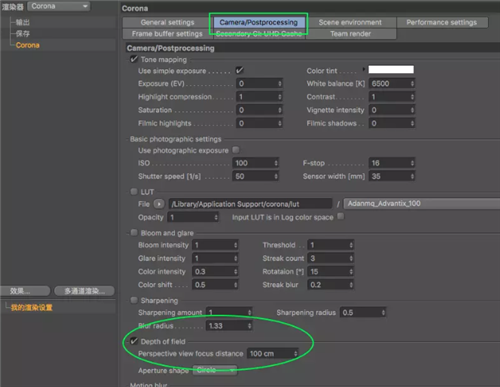Screen dimensions: 500x387
Task: Enable the Bloom and glare checkbox
Action: tap(134, 233)
